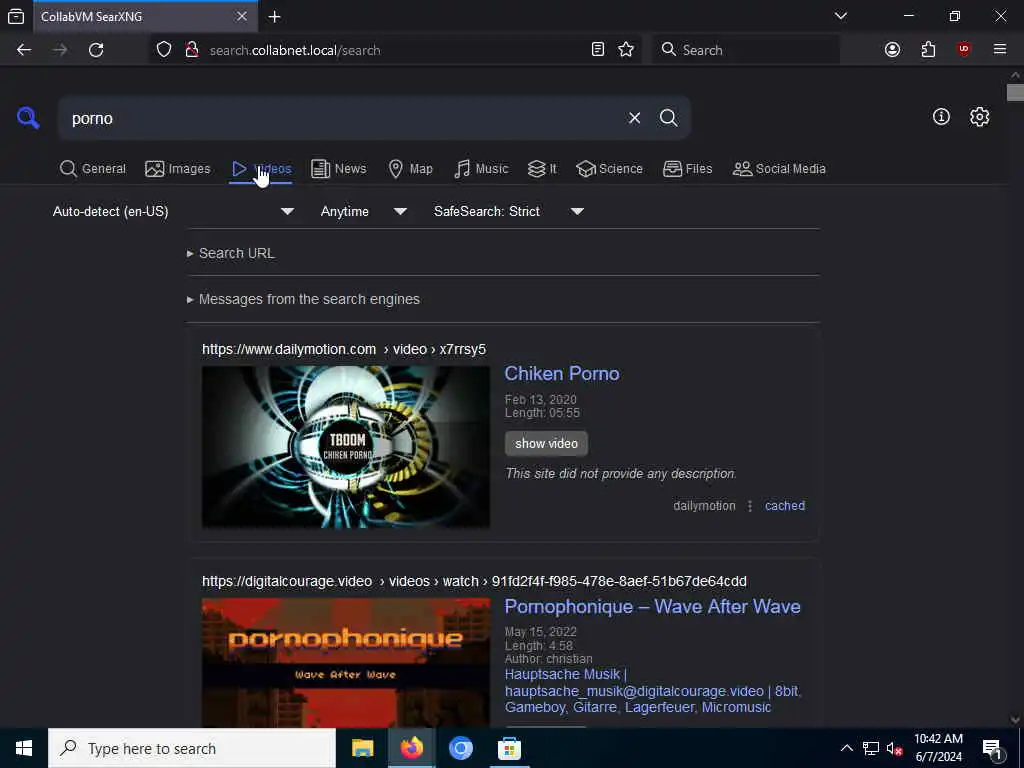Switch to the Images tab
The width and height of the screenshot is (1024, 768).
(178, 168)
